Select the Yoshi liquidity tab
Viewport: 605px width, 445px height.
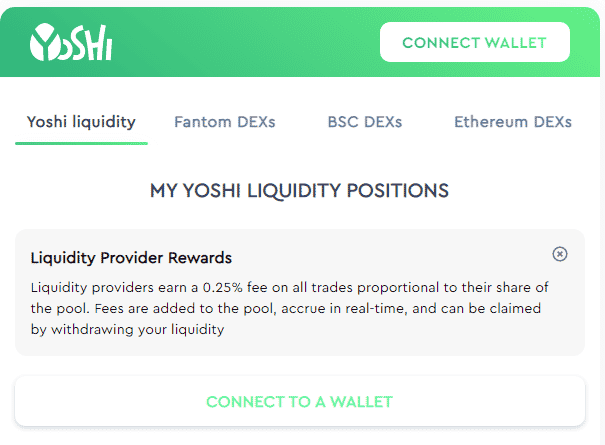click(x=81, y=122)
